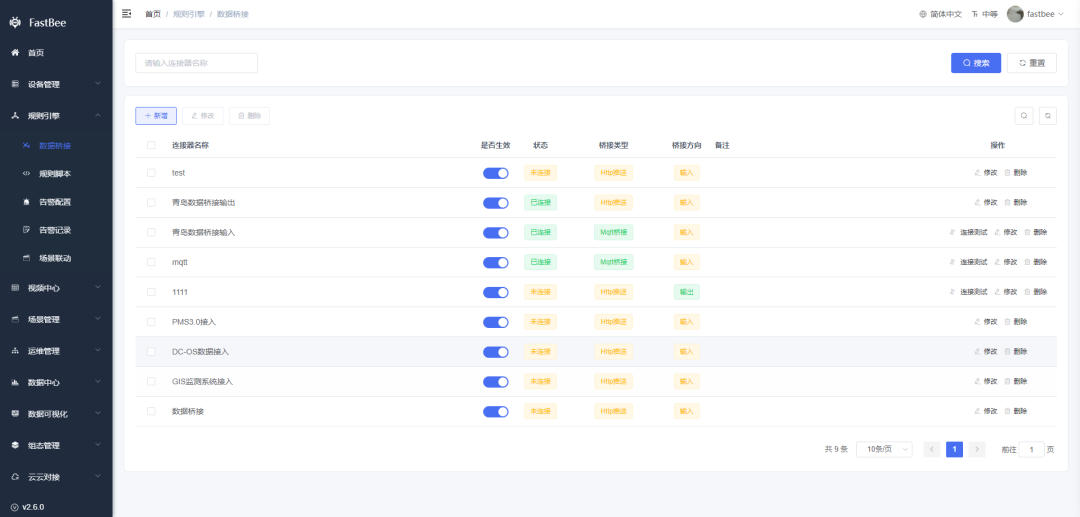Open the 中等 layout size selector
Viewport: 1080px width, 517px height.
point(985,14)
